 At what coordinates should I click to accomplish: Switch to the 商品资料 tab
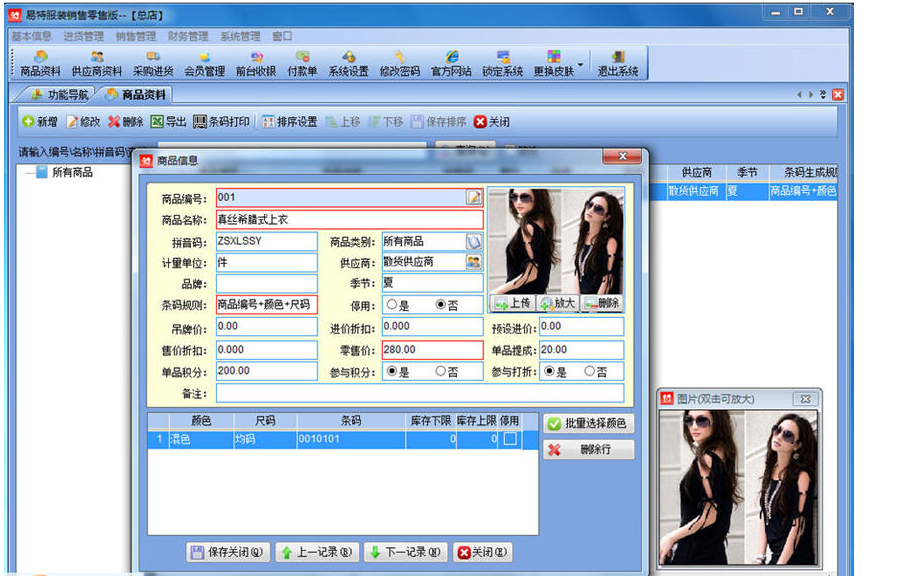pos(136,94)
